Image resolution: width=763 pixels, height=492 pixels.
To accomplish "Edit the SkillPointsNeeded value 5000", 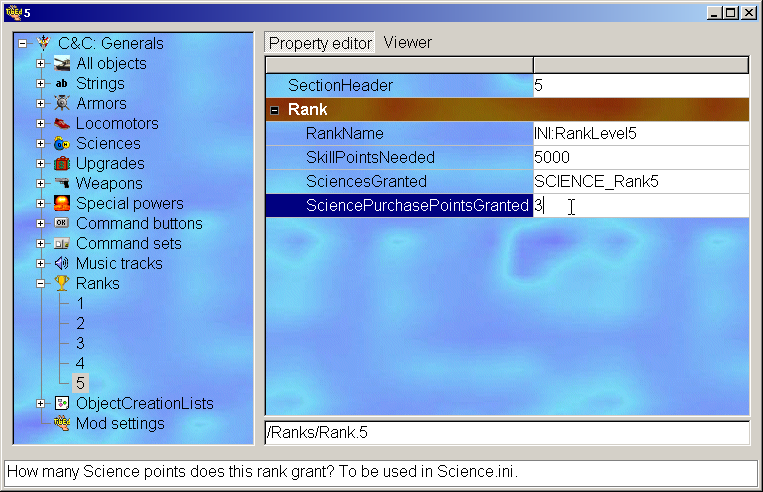I will (641, 157).
